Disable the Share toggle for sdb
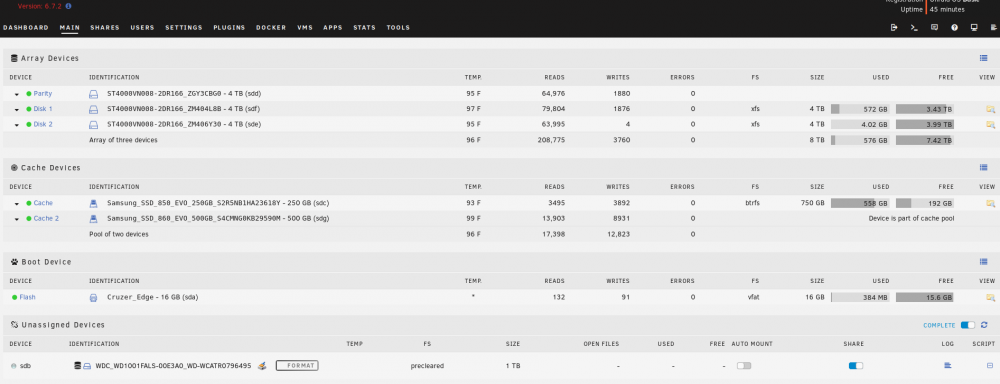This screenshot has width=1000, height=384. (x=855, y=366)
